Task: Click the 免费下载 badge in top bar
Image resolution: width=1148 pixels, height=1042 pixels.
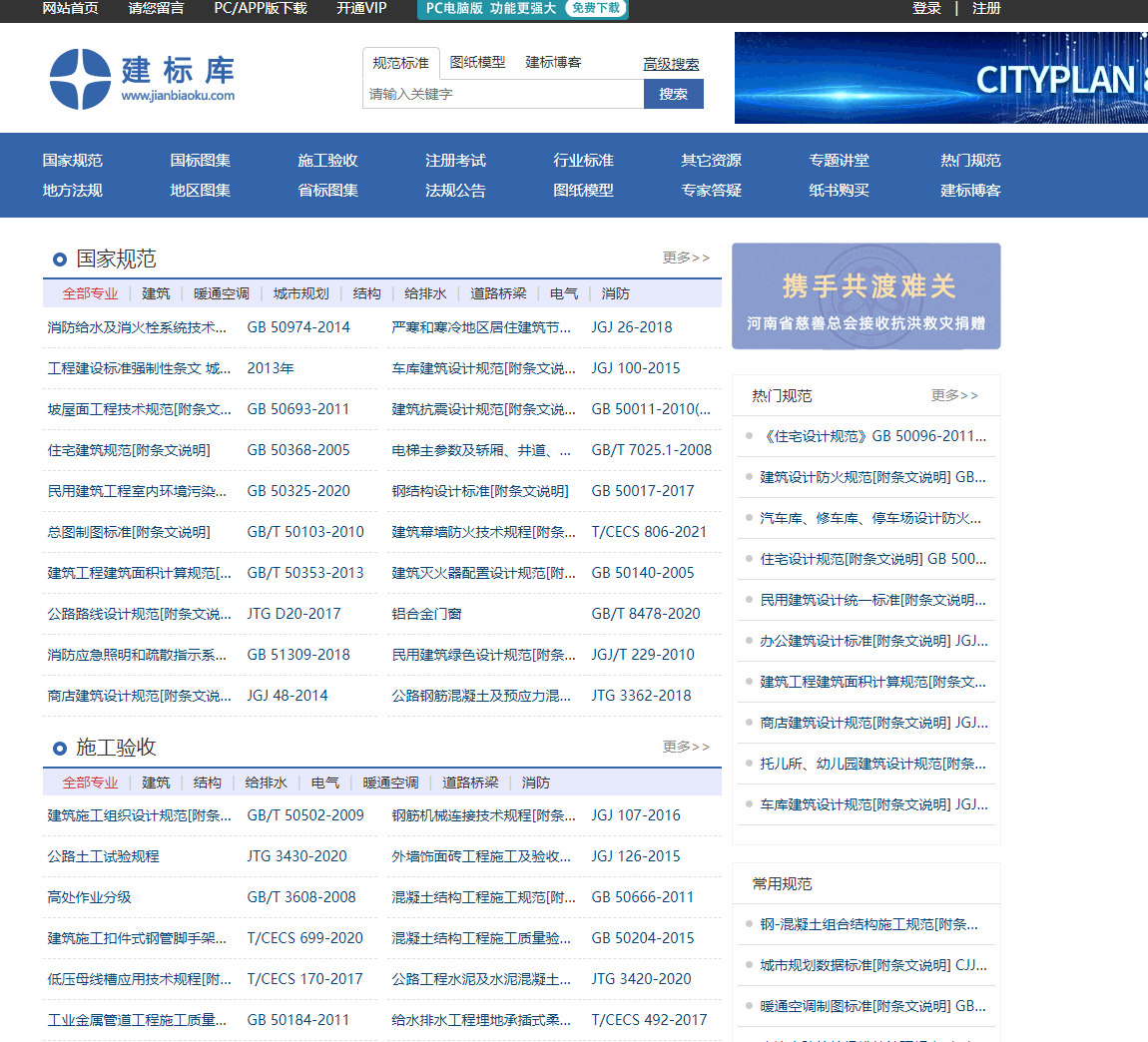Action: tap(596, 8)
